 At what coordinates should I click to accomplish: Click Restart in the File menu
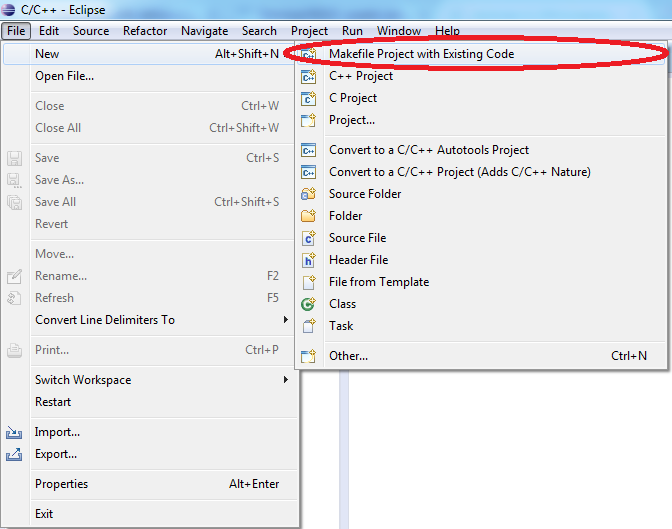[x=53, y=402]
